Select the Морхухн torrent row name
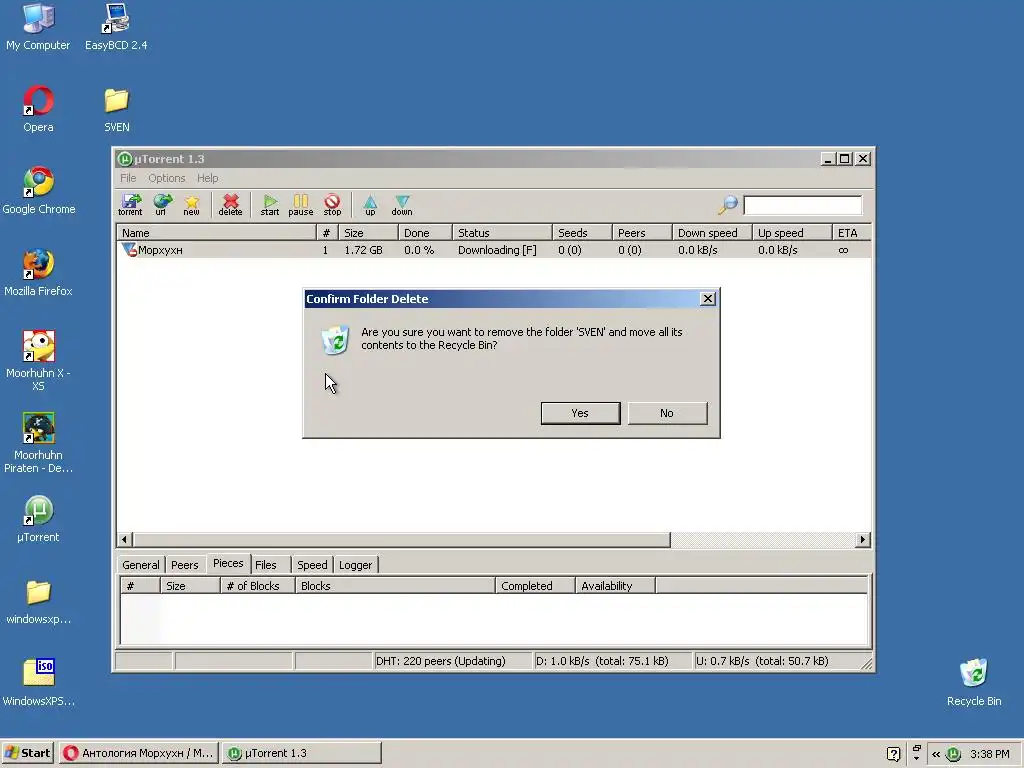Viewport: 1024px width, 768px height. pos(160,249)
